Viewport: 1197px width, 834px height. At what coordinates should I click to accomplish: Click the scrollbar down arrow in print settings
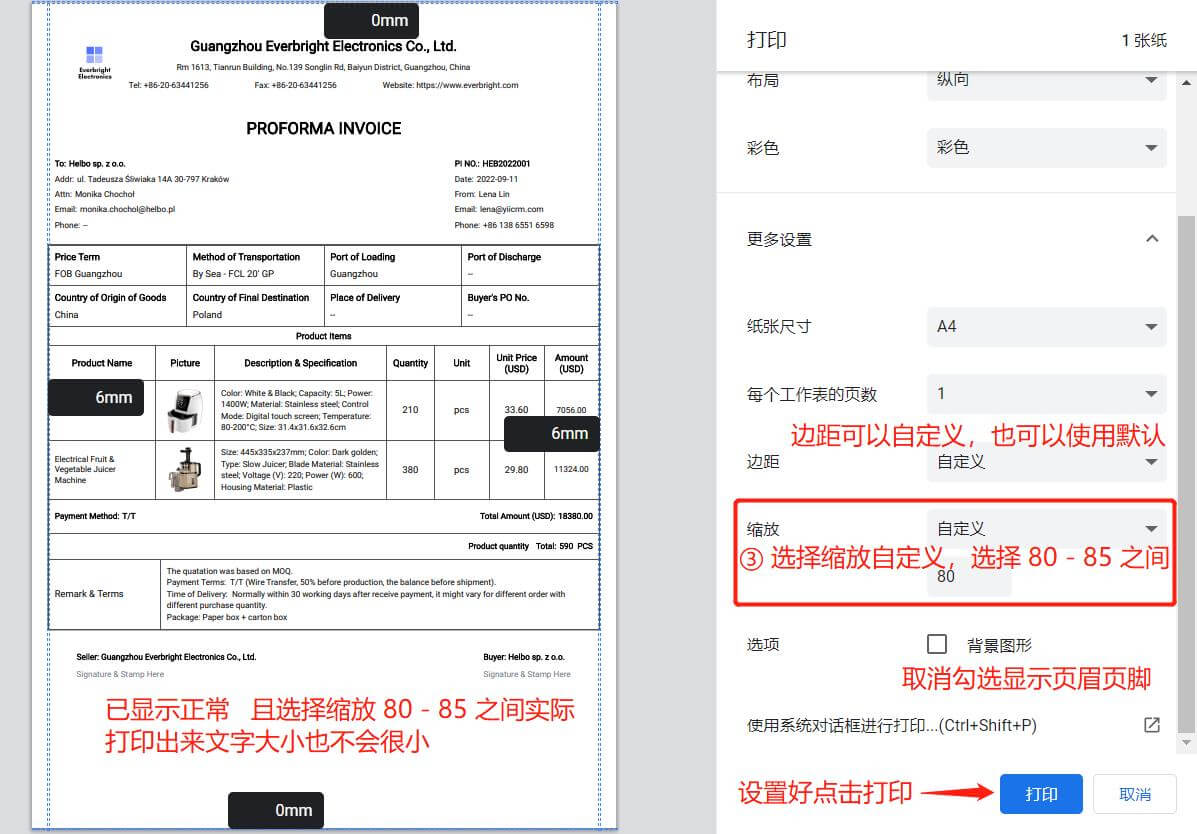tap(1186, 742)
